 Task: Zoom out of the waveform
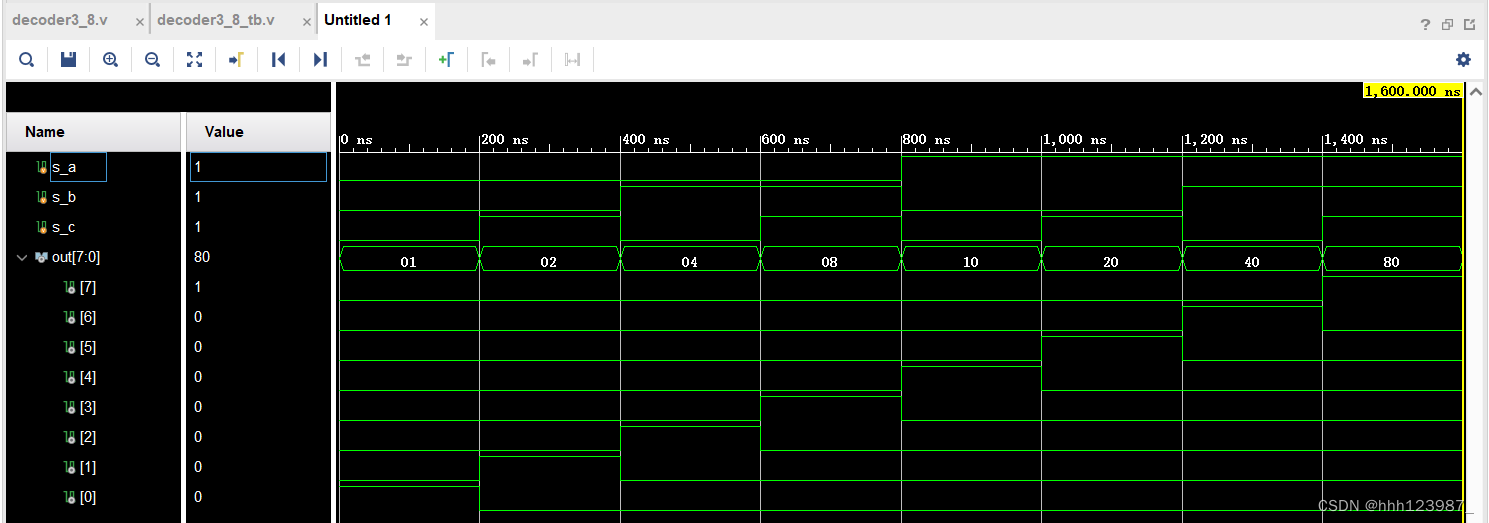(153, 60)
